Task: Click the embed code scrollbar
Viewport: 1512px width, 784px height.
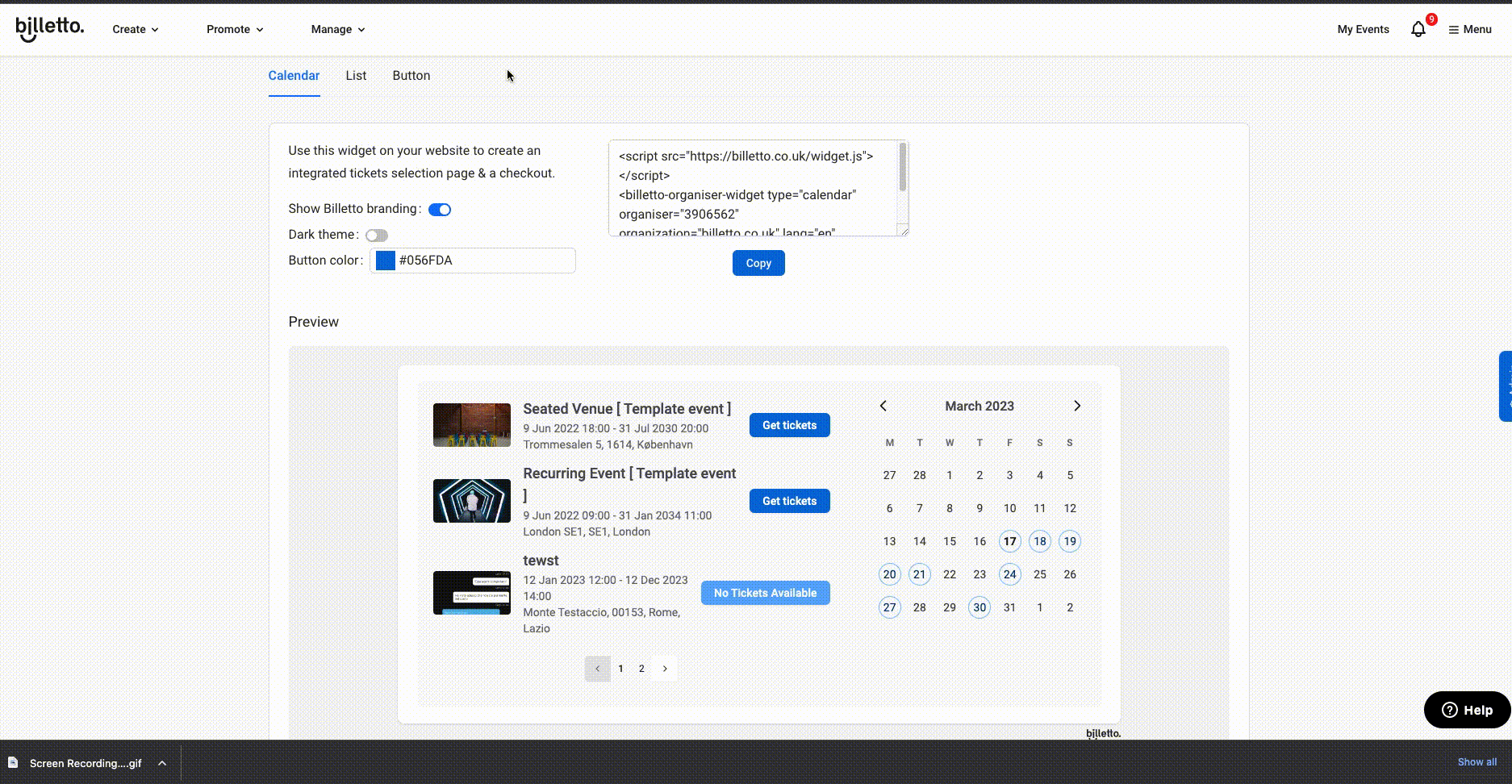Action: (903, 166)
